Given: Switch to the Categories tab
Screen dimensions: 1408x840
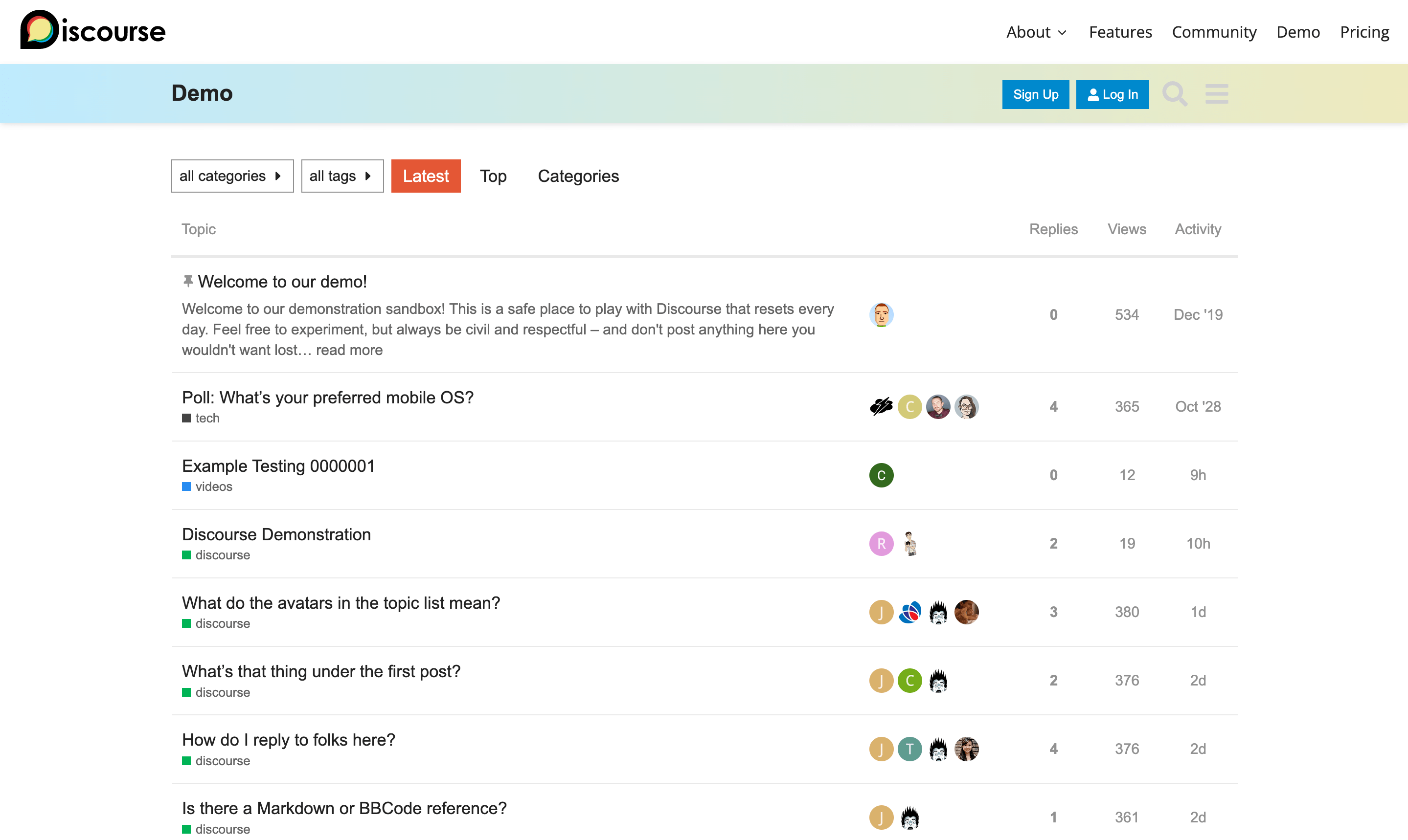Looking at the screenshot, I should 578,176.
